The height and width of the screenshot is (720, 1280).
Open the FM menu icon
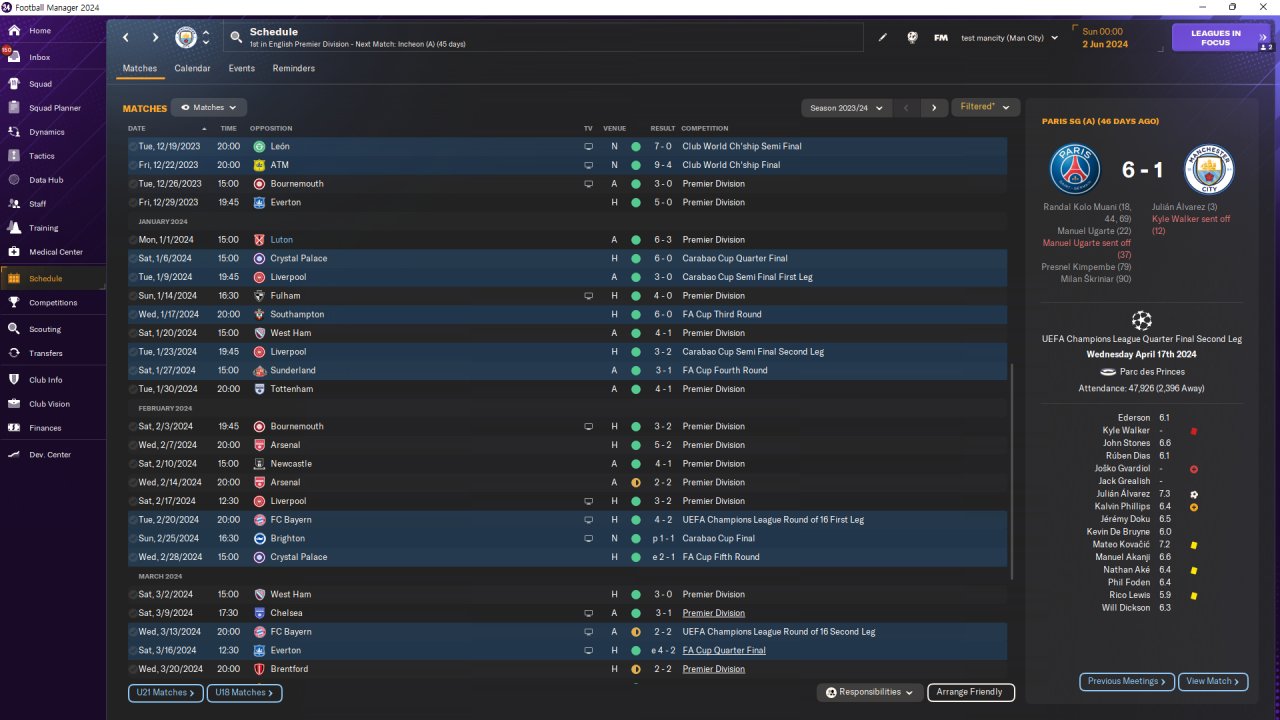coord(941,38)
